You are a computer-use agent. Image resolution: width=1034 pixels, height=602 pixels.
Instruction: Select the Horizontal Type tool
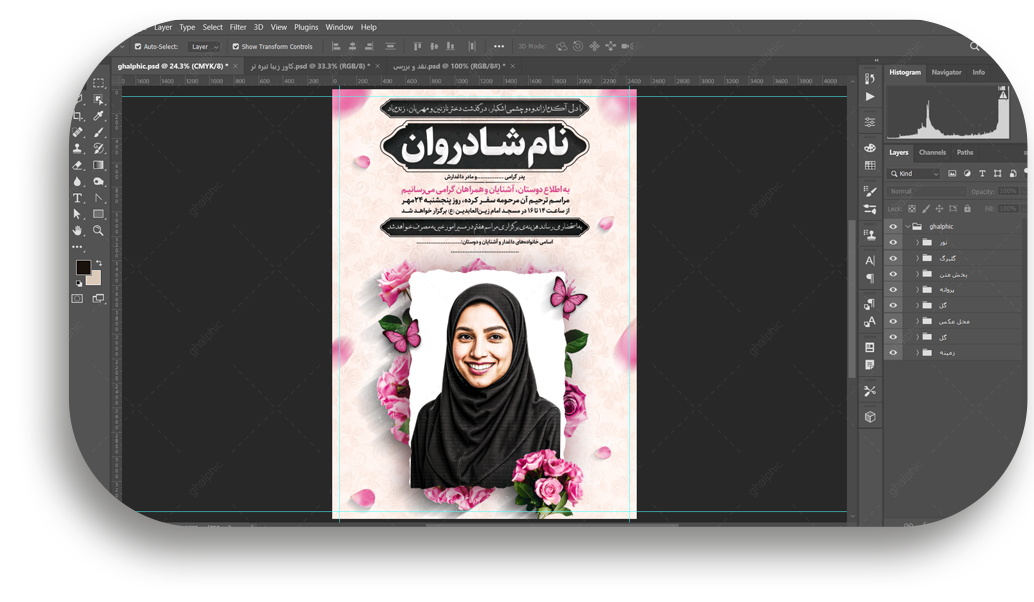[x=78, y=198]
